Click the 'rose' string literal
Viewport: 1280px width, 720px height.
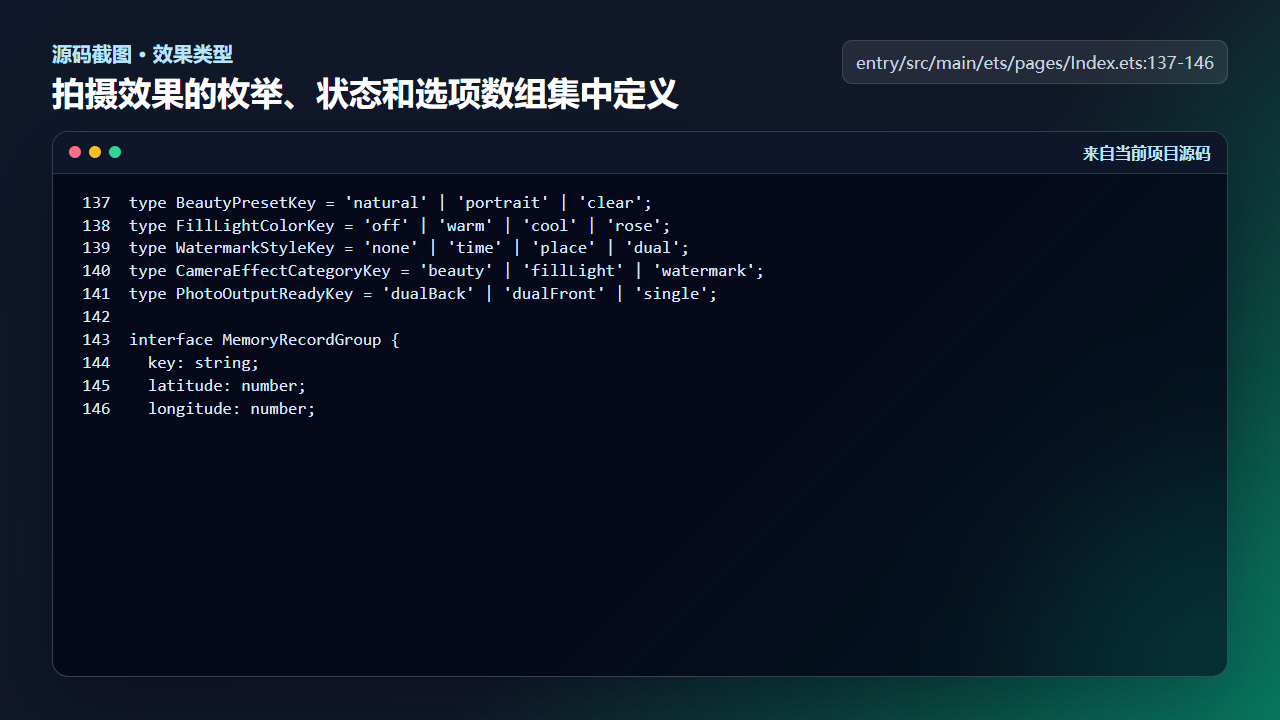[x=634, y=226]
